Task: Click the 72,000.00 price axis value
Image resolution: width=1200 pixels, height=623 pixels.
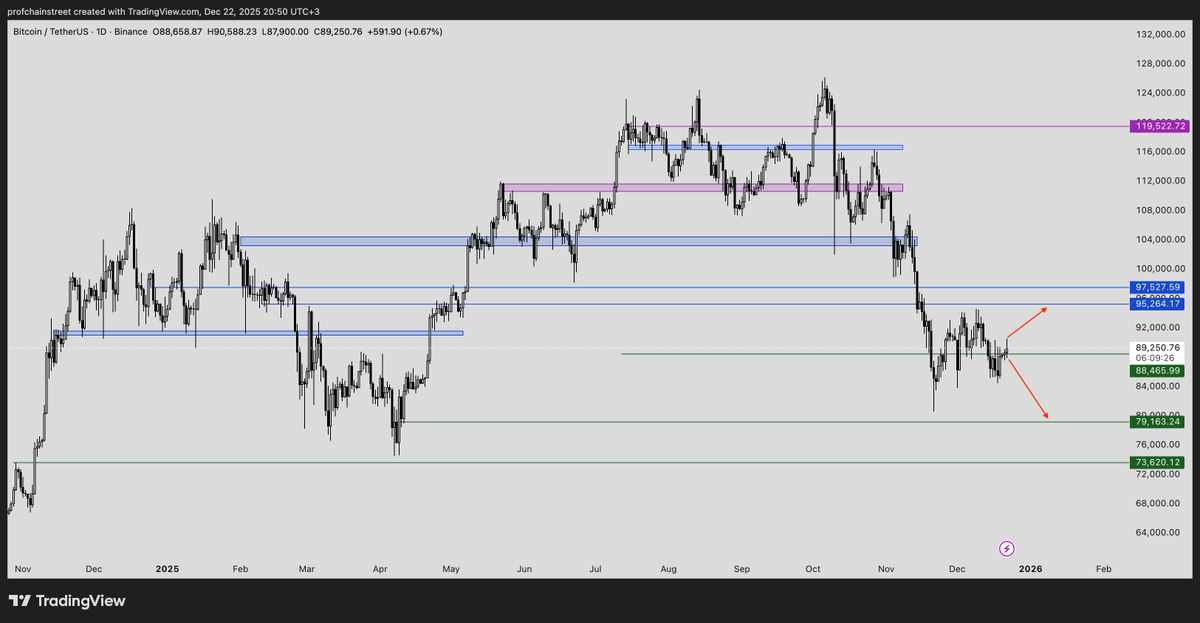Action: tap(1160, 474)
